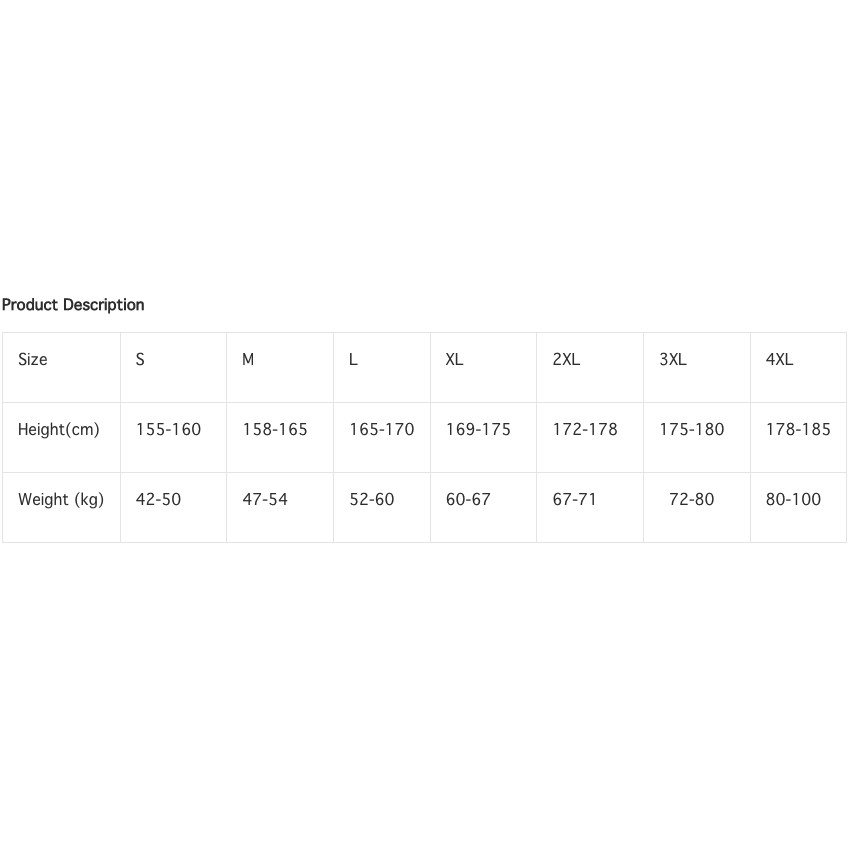Click the S size column header

(140, 360)
